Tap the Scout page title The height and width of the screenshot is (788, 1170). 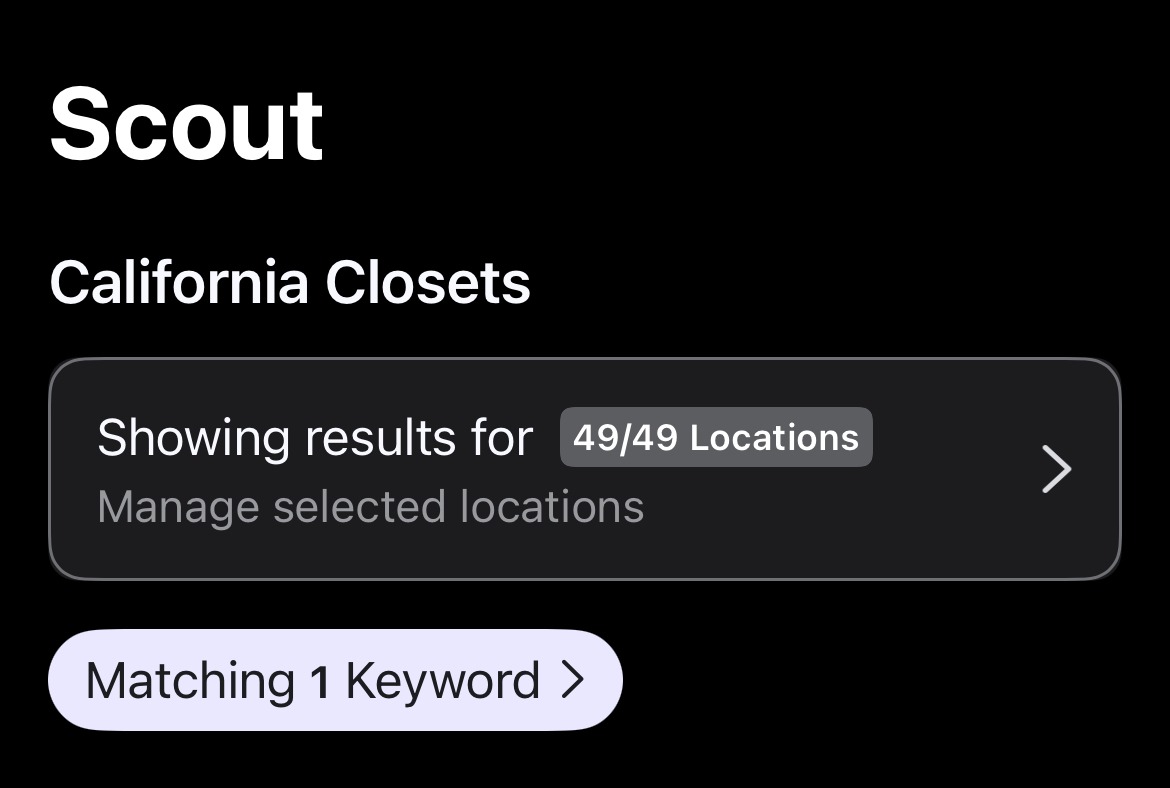tap(186, 125)
